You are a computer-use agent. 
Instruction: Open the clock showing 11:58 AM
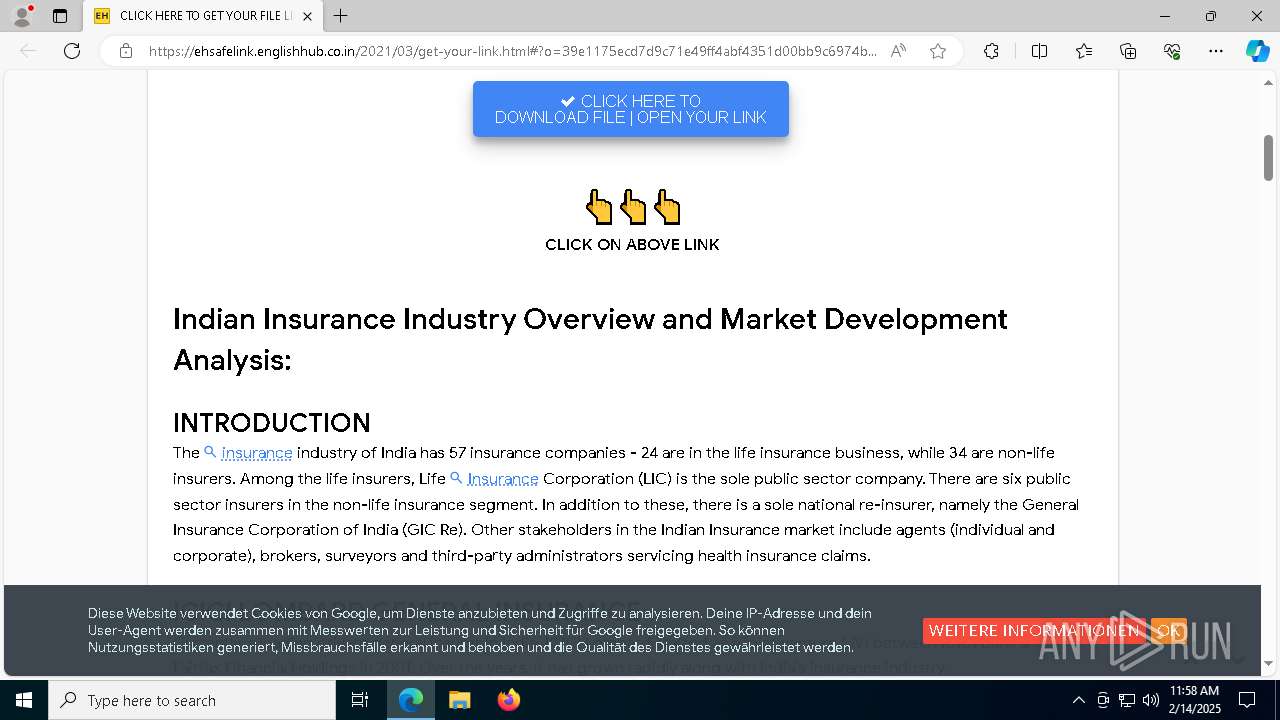(1195, 700)
